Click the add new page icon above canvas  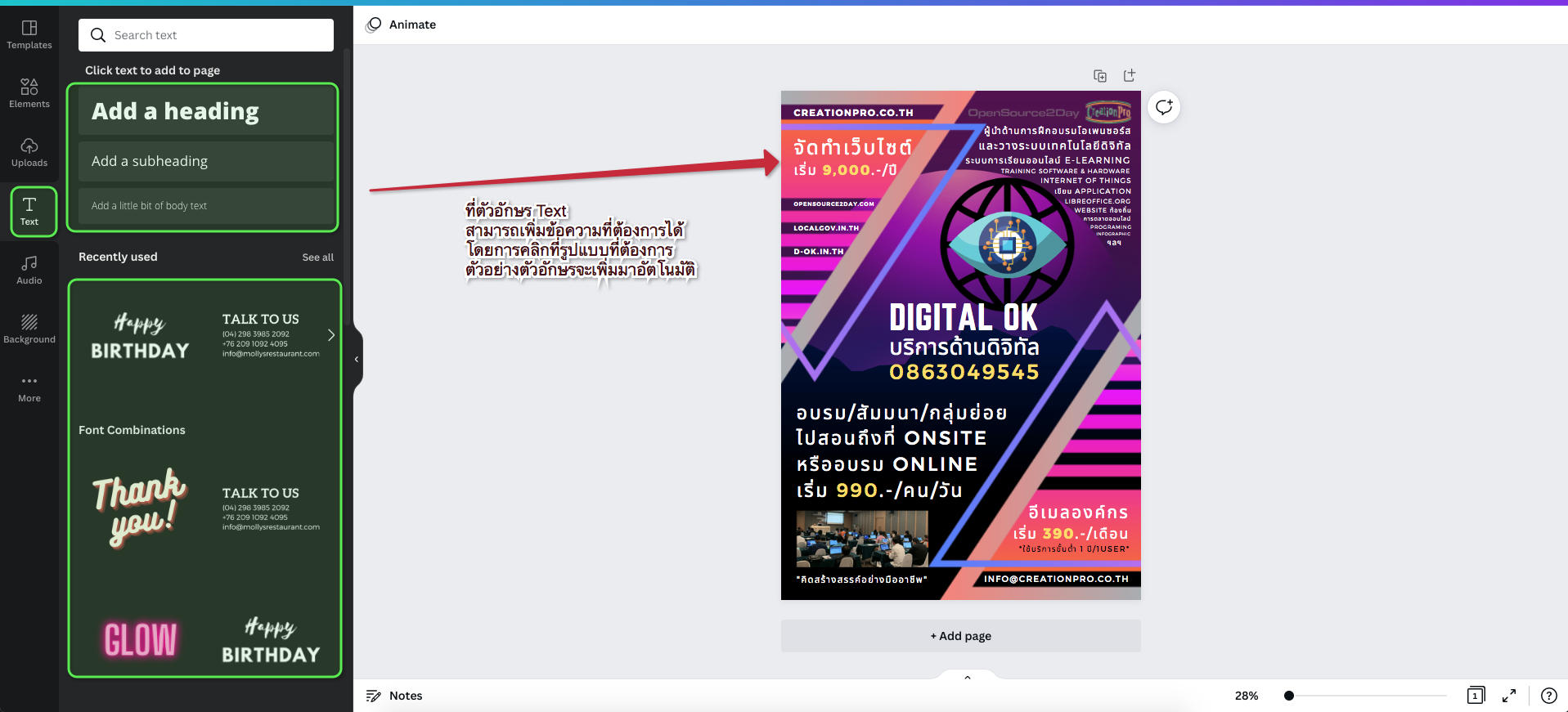[1130, 76]
